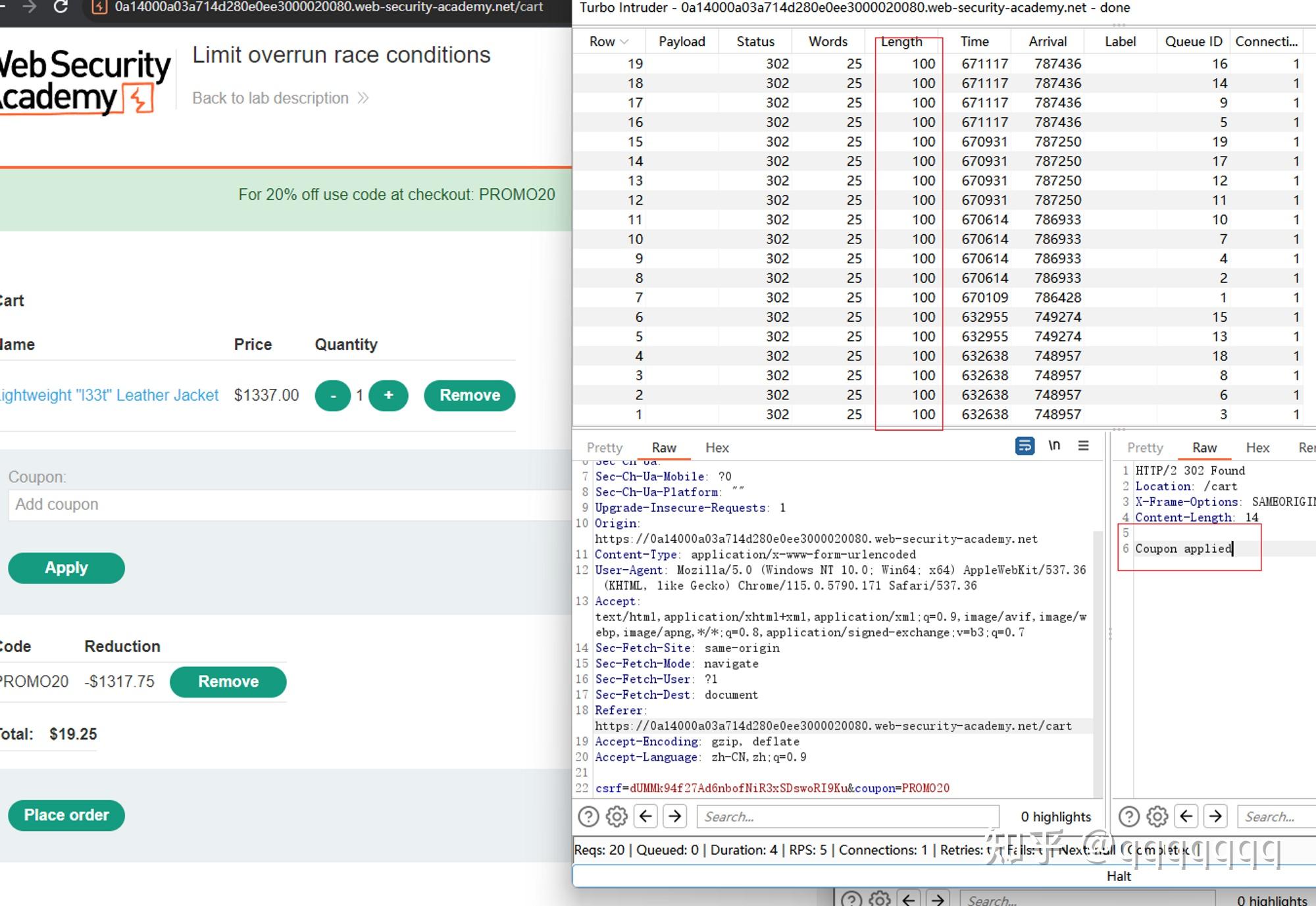Toggle word wrap icon in request pane
The width and height of the screenshot is (1316, 906).
(x=1025, y=446)
